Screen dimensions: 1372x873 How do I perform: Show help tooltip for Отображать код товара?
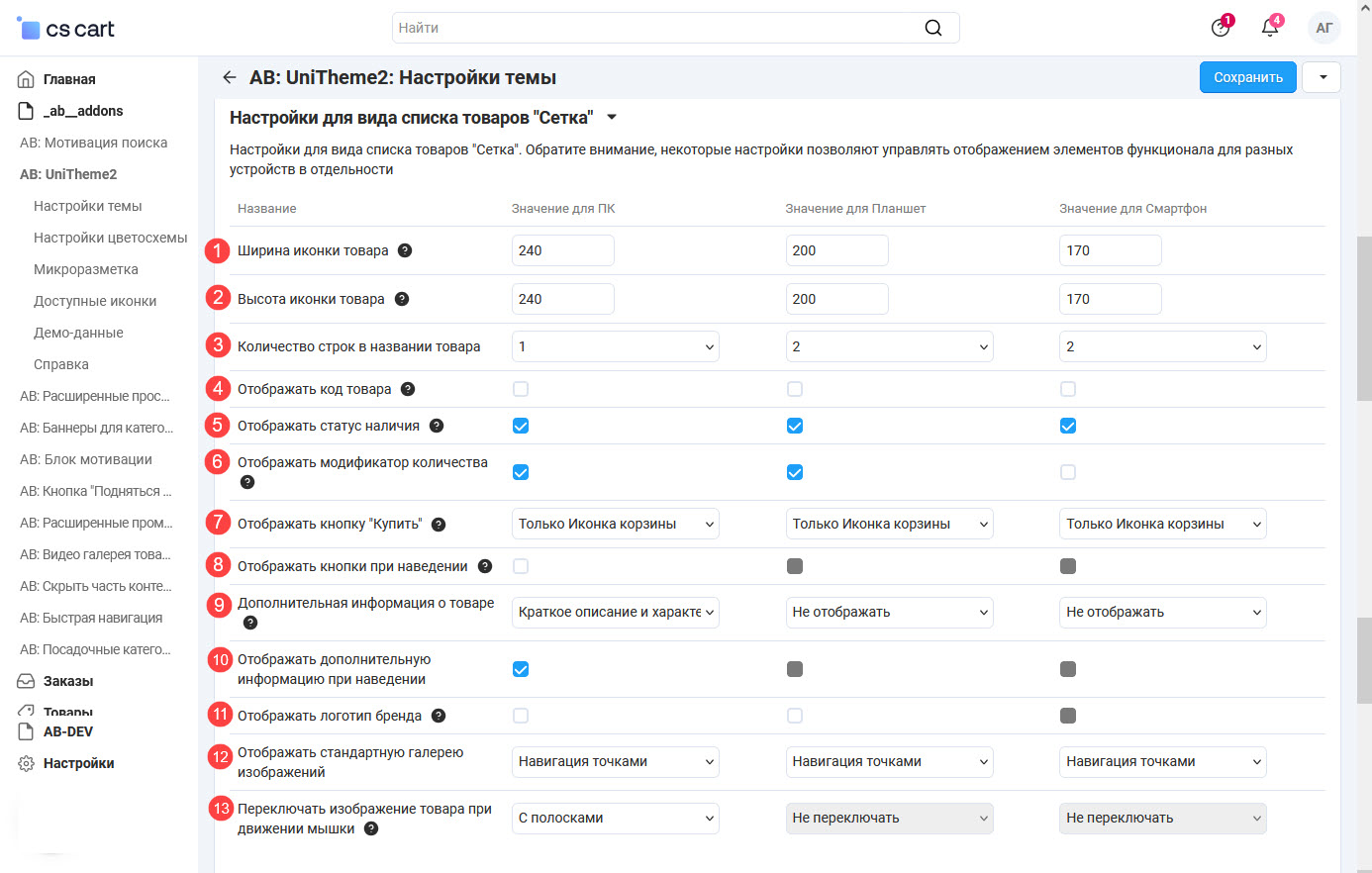(x=408, y=389)
